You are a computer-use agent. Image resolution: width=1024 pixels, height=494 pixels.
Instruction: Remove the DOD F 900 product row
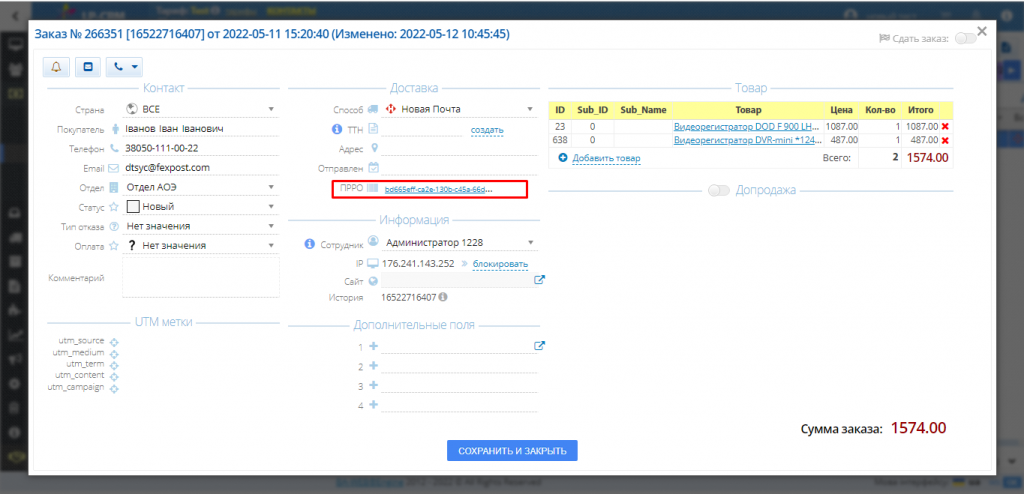tap(945, 126)
